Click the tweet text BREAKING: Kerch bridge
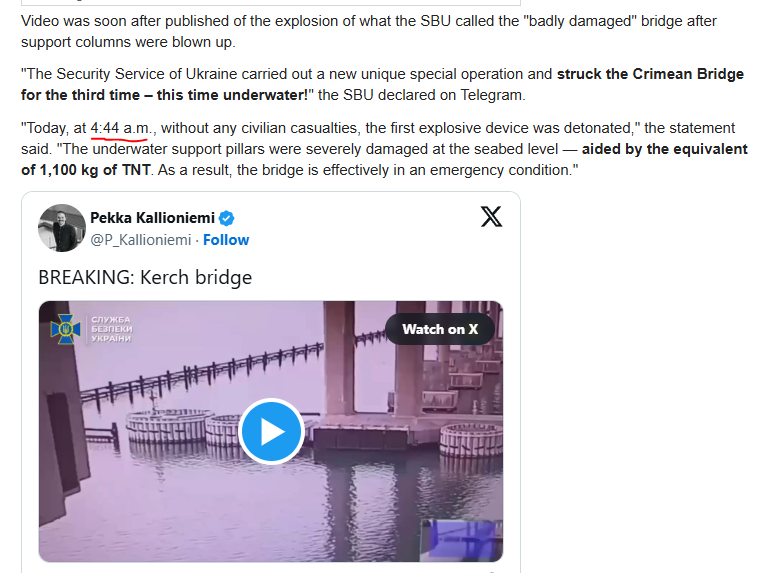766x573 pixels. point(145,277)
